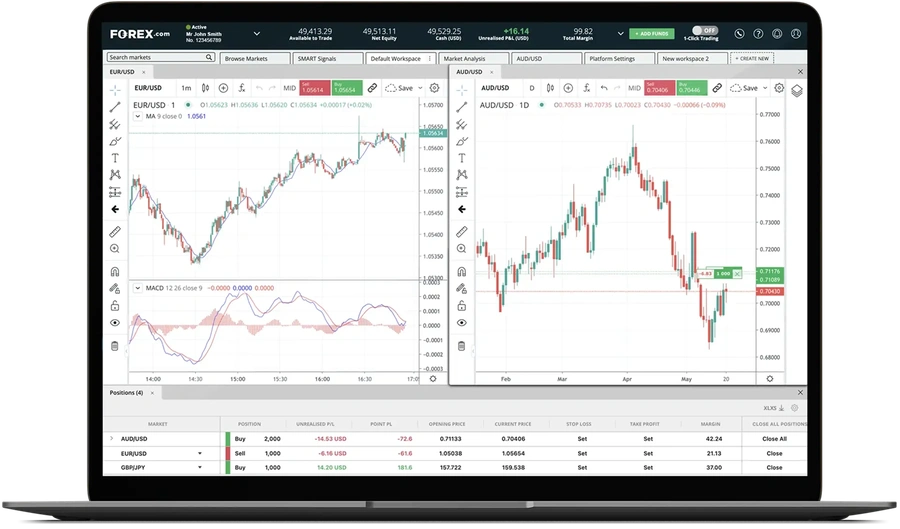
Task: Switch to the SMART Signals tab
Action: click(328, 59)
